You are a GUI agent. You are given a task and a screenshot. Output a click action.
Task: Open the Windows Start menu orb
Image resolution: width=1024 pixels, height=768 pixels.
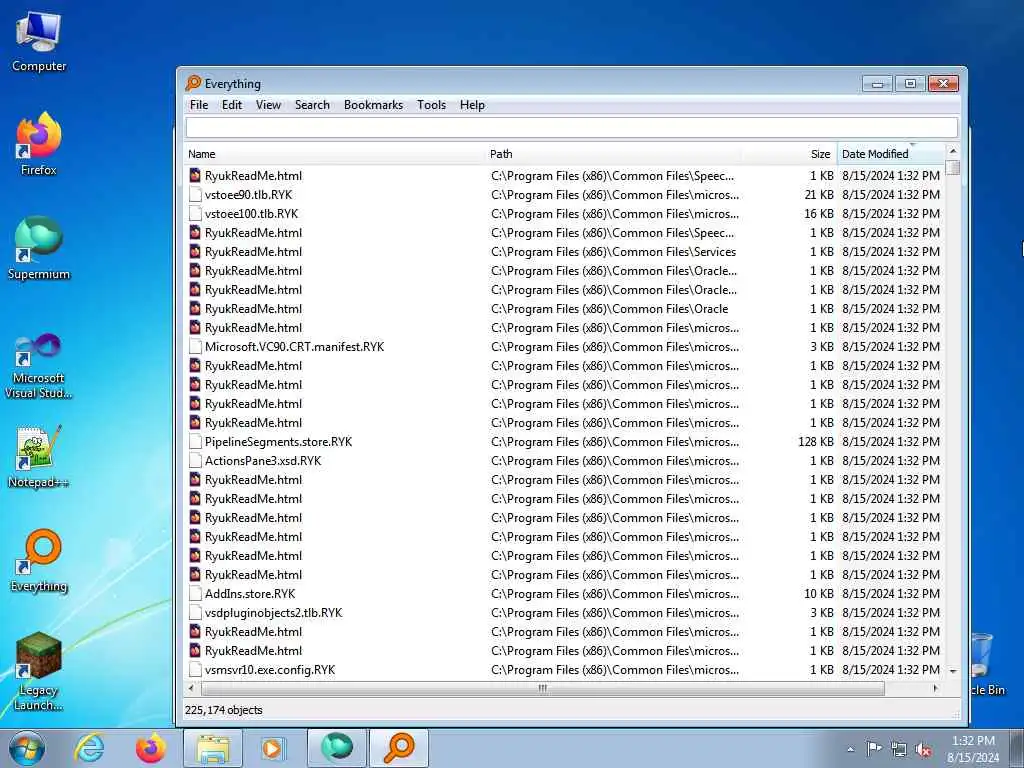[x=27, y=748]
